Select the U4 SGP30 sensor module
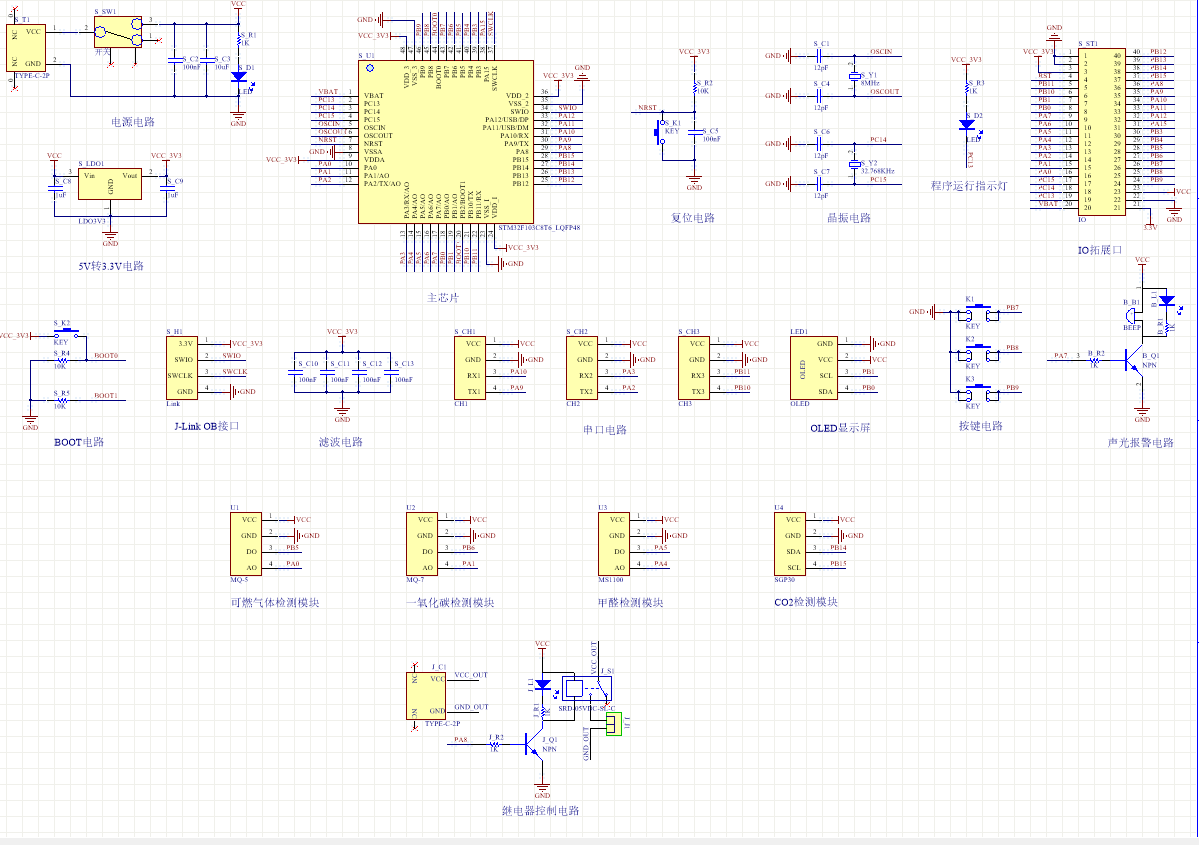The height and width of the screenshot is (845, 1199). pyautogui.click(x=790, y=544)
